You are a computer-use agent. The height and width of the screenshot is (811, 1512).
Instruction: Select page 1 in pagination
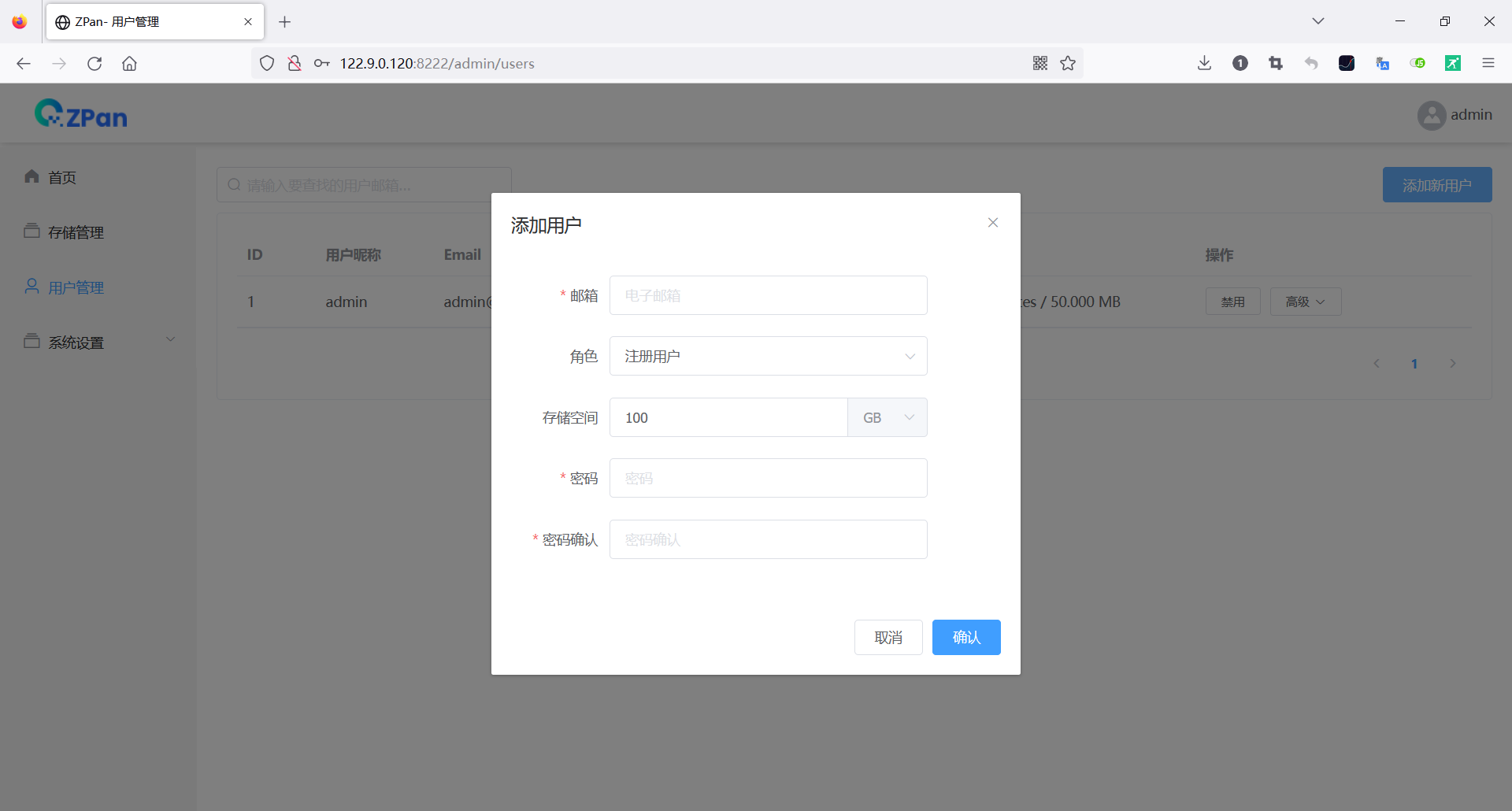pyautogui.click(x=1414, y=363)
